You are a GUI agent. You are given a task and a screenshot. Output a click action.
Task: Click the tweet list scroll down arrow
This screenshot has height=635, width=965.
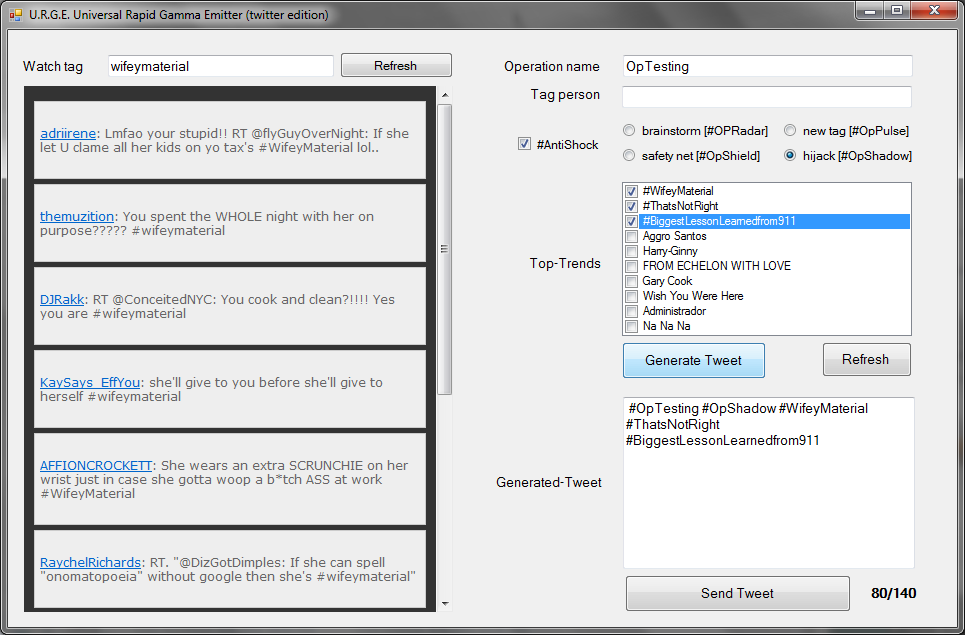445,603
